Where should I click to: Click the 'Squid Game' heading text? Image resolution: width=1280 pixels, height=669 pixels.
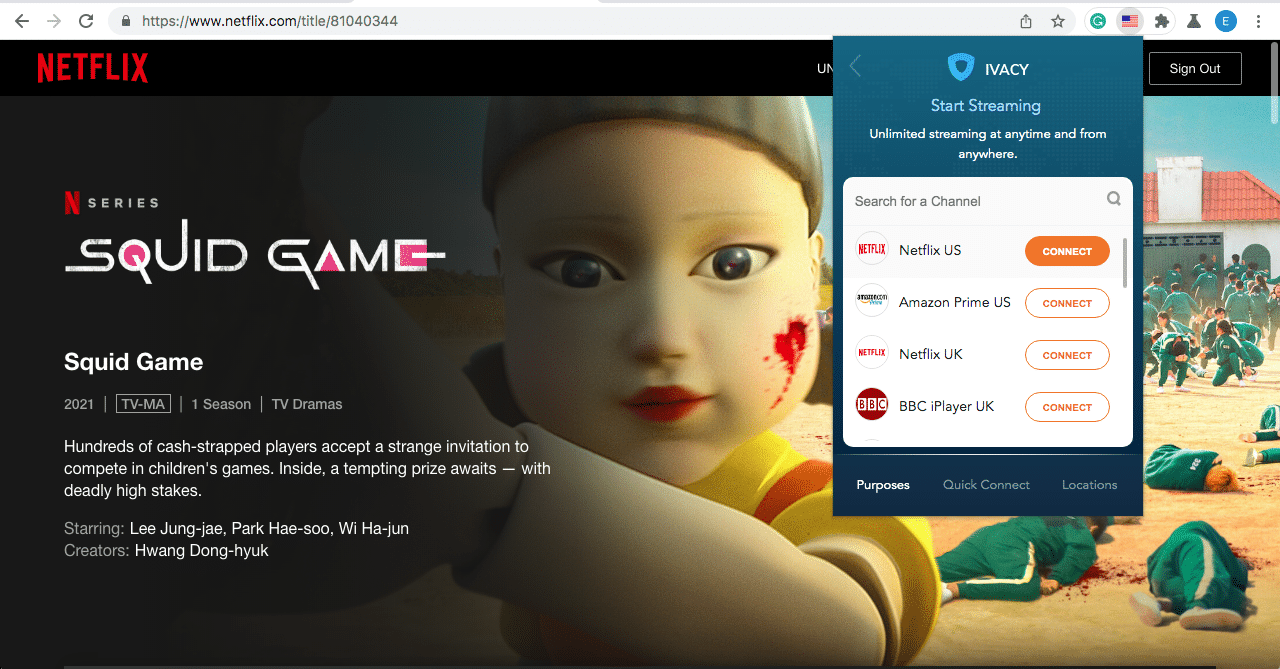[133, 362]
